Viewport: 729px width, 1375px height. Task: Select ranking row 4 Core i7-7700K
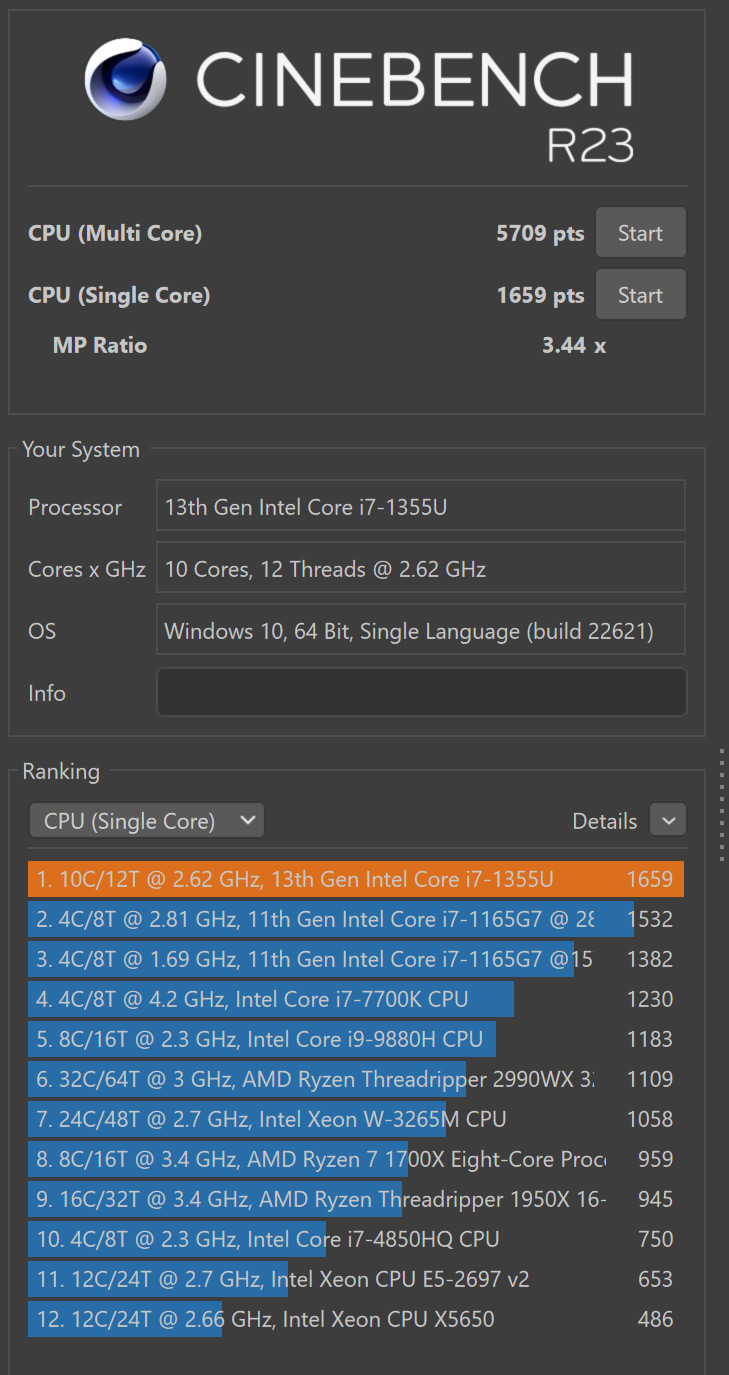click(356, 999)
